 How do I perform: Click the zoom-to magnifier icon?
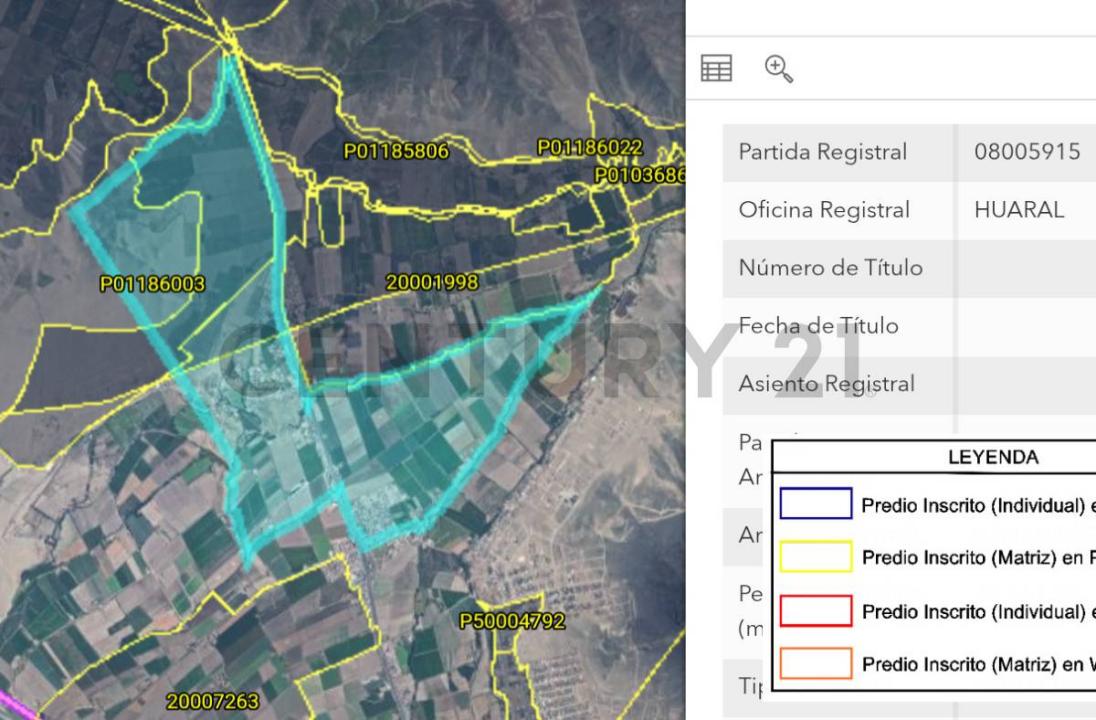pyautogui.click(x=778, y=68)
